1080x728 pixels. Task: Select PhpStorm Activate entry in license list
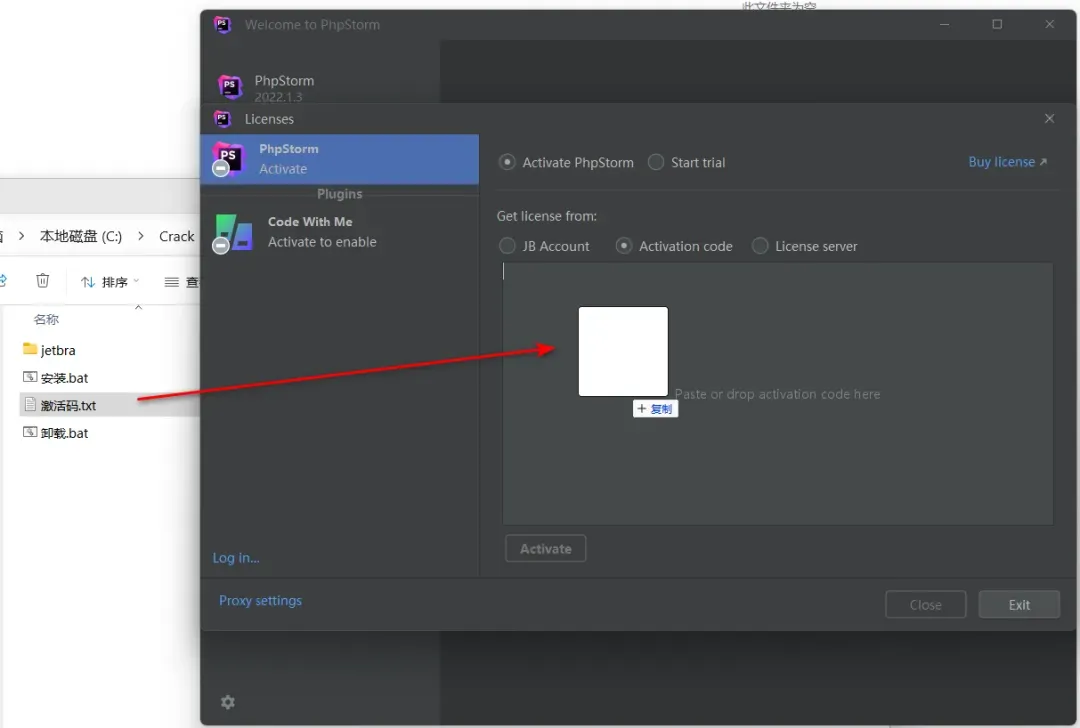pyautogui.click(x=340, y=159)
